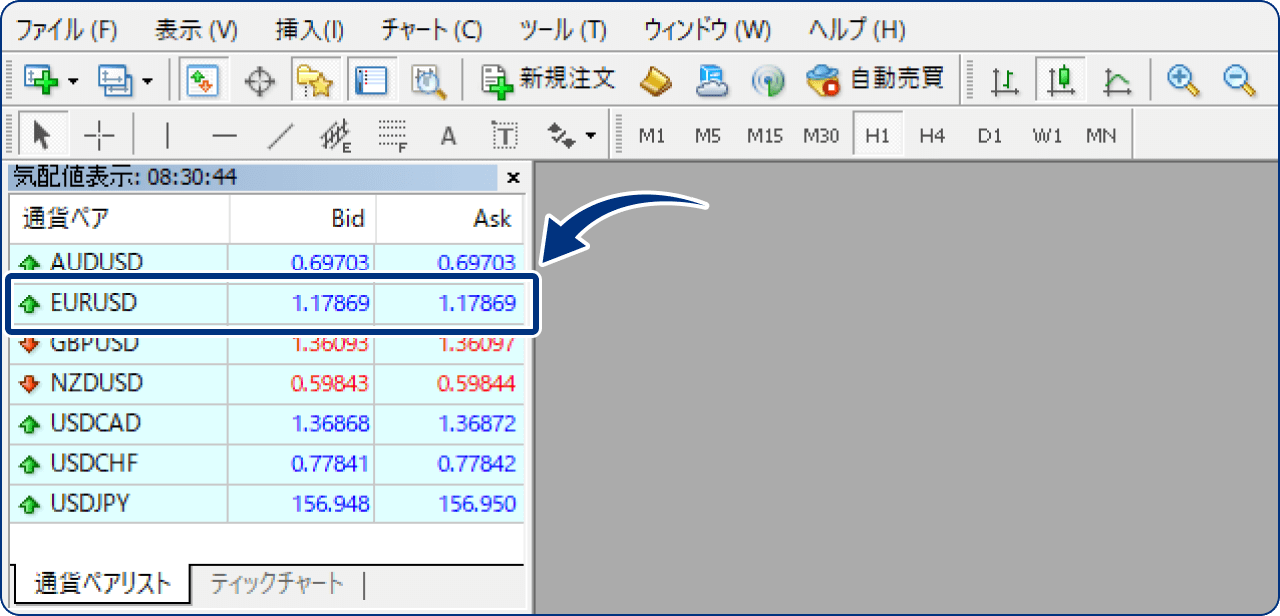
Task: Select the H4 timeframe
Action: 932,135
